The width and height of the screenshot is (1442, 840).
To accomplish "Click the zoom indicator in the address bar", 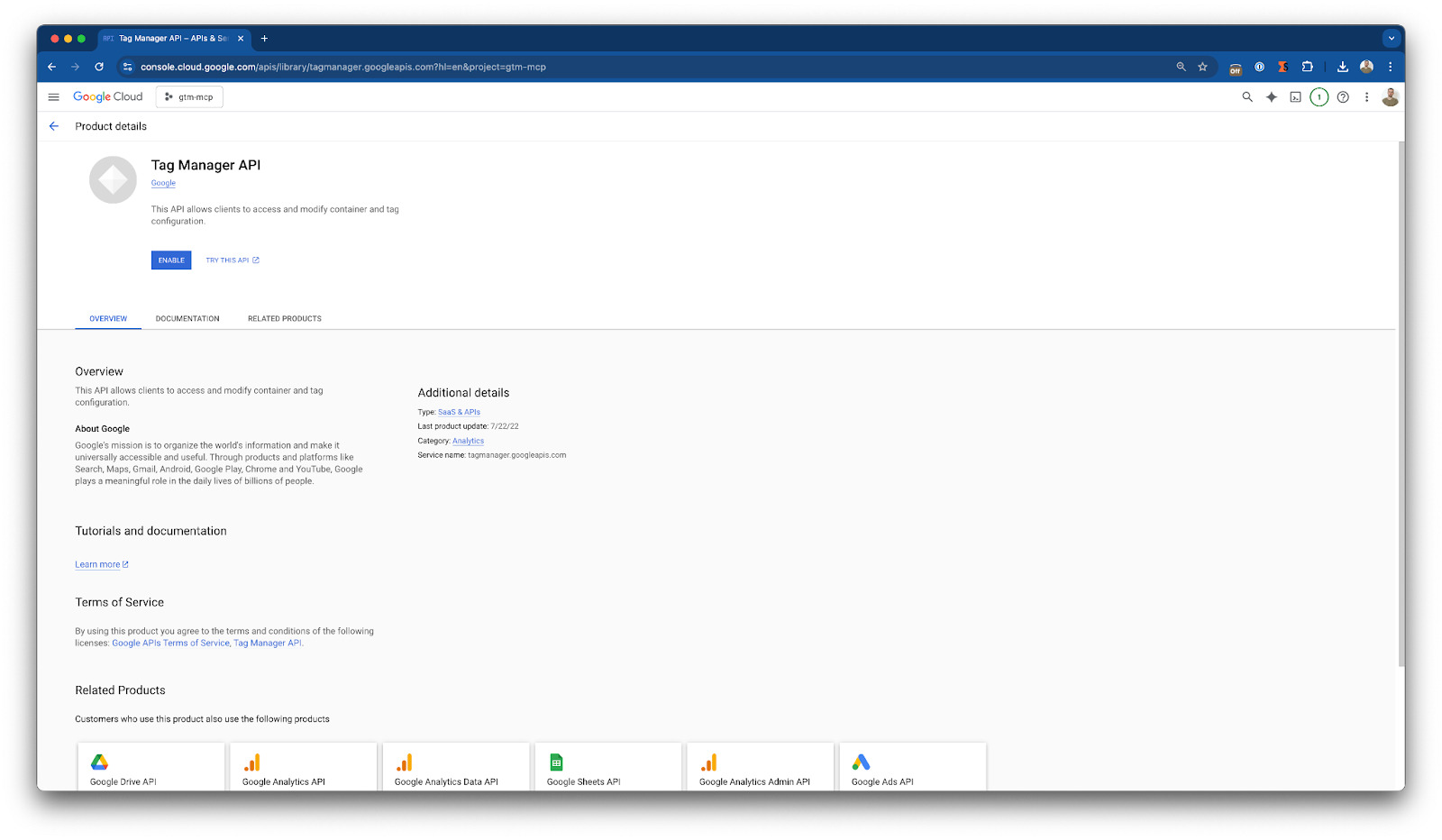I will (x=1181, y=67).
